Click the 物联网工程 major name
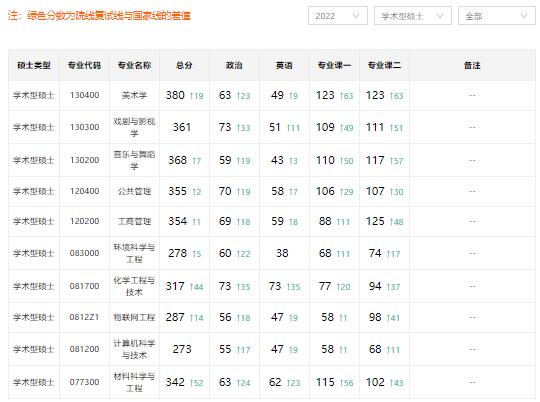 (x=134, y=317)
